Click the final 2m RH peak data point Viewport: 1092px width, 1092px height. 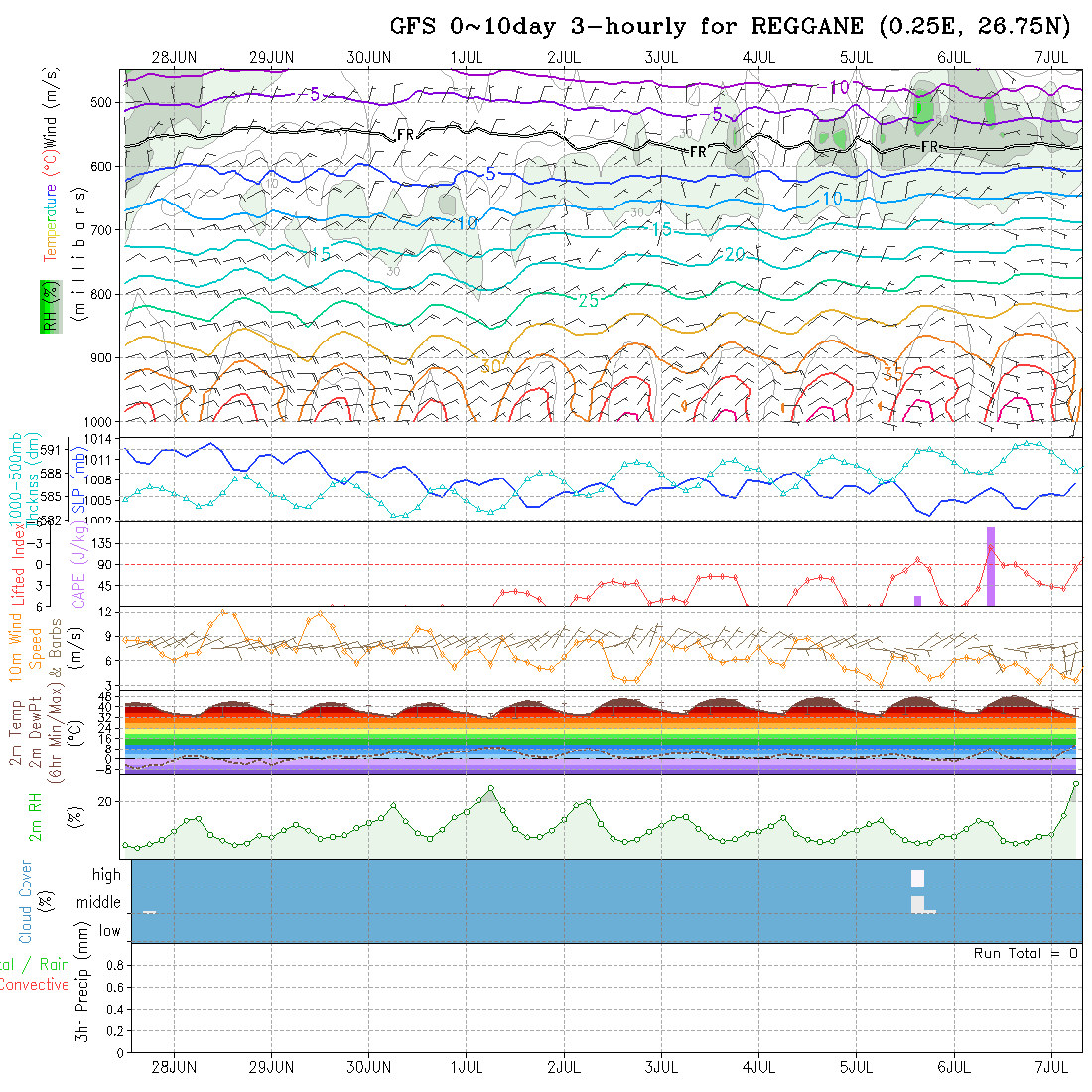pos(1075,784)
